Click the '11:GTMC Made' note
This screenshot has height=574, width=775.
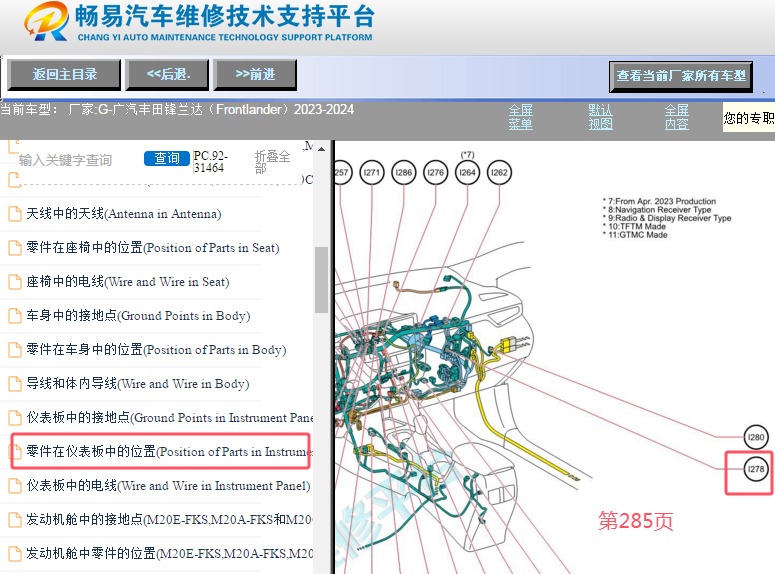coord(635,235)
